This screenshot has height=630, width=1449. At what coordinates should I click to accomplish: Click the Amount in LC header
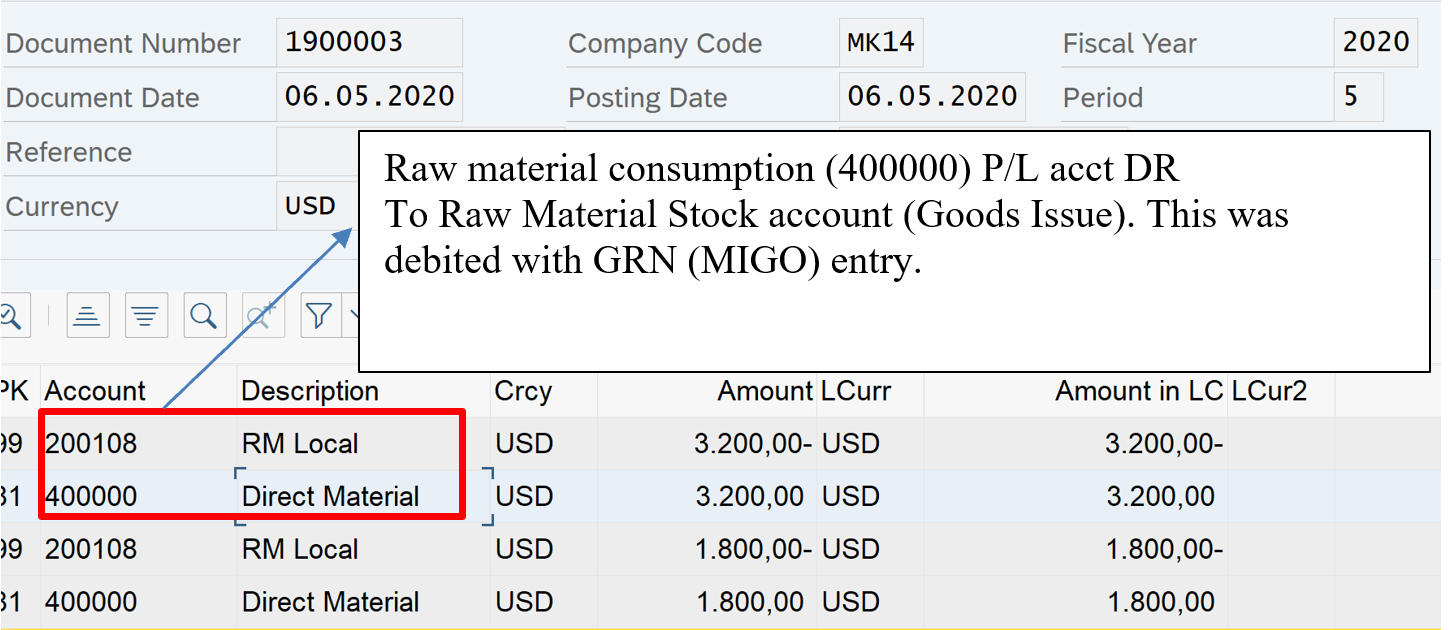click(1138, 391)
